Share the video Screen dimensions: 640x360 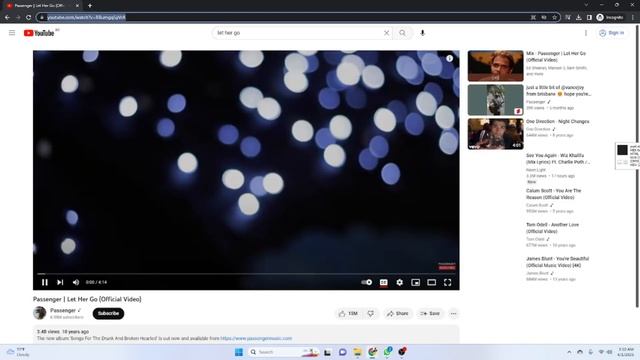click(398, 313)
